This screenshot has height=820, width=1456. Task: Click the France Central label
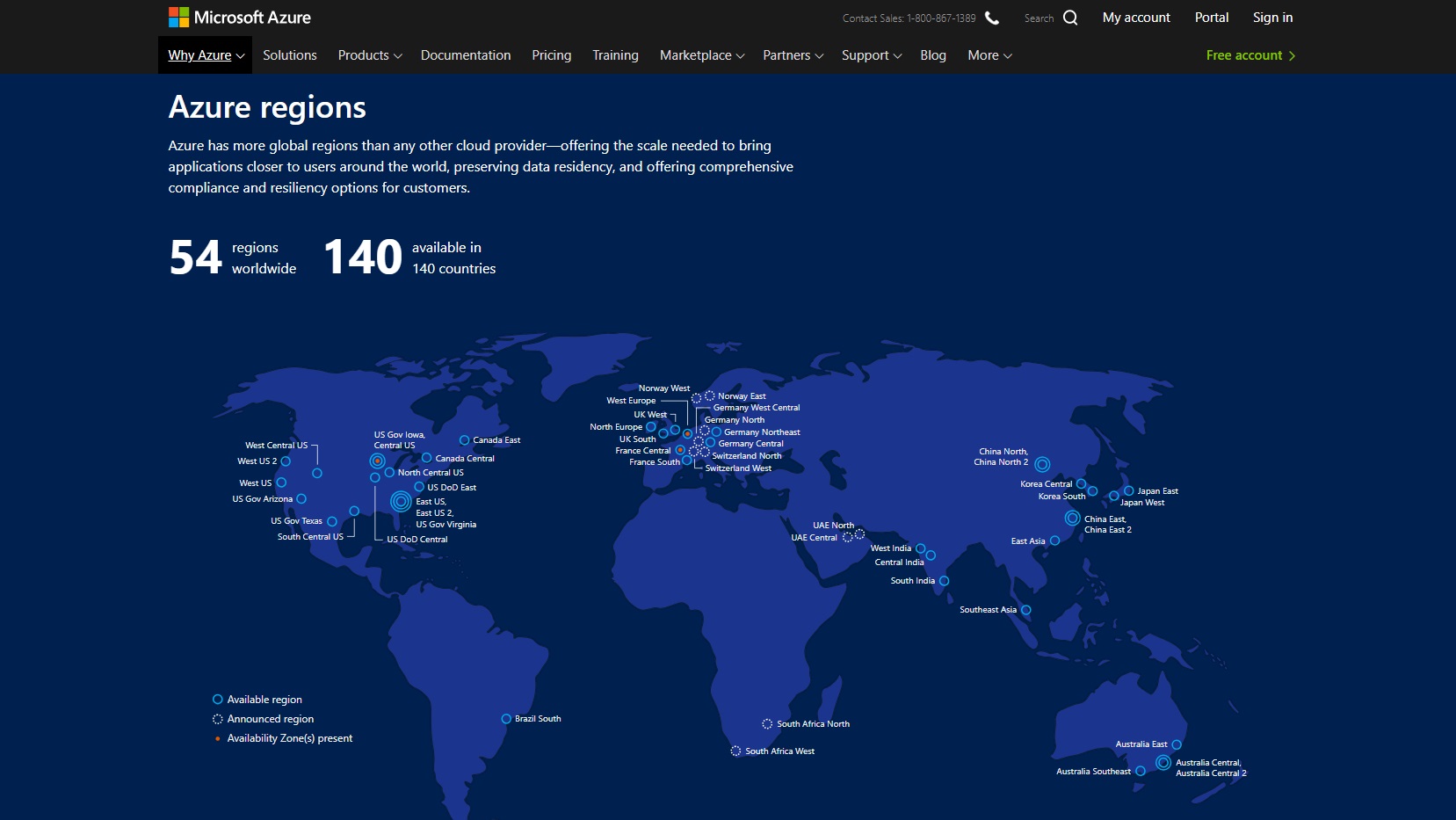pyautogui.click(x=643, y=451)
